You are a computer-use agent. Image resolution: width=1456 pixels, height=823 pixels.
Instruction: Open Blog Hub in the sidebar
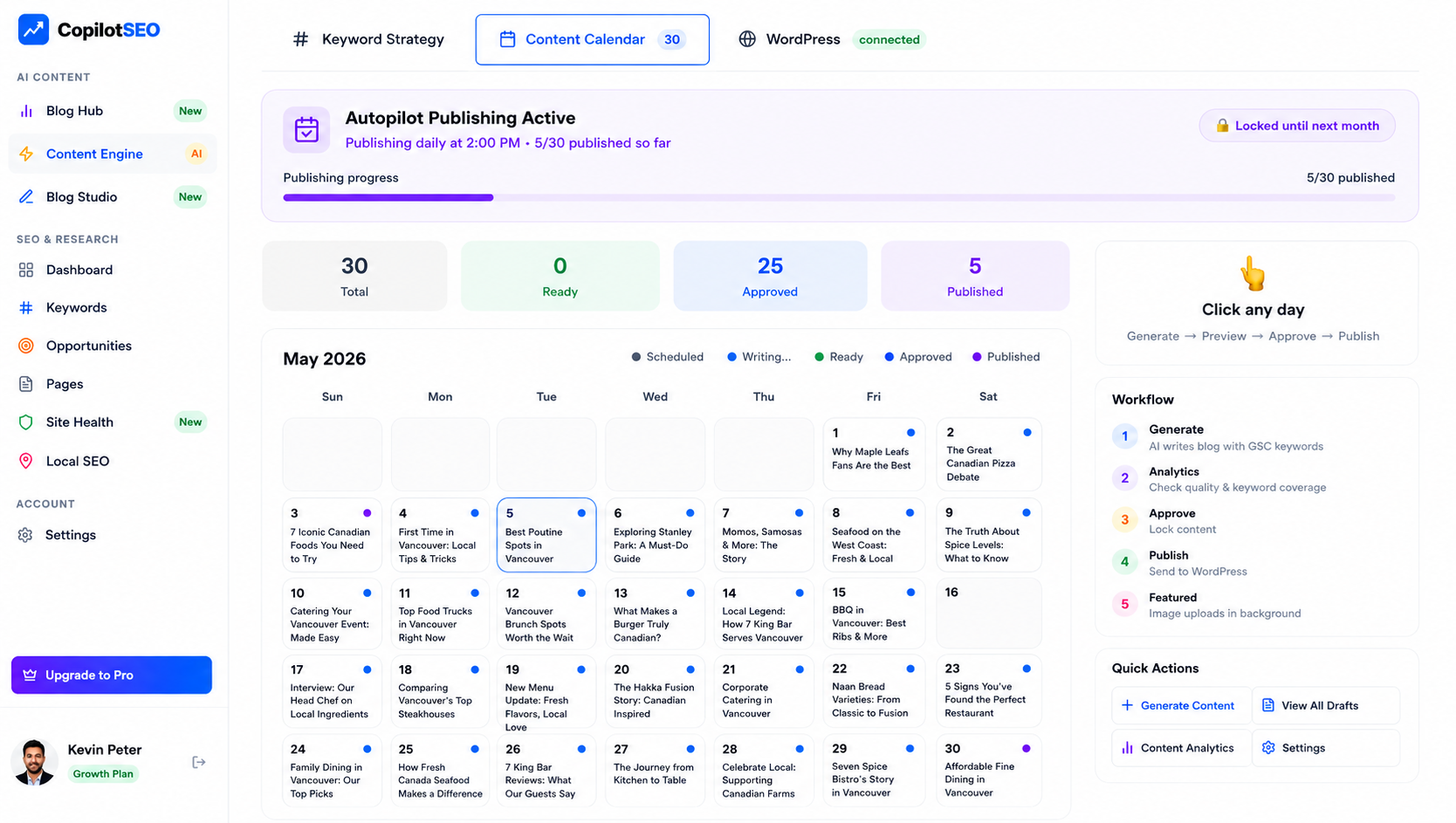(x=113, y=111)
